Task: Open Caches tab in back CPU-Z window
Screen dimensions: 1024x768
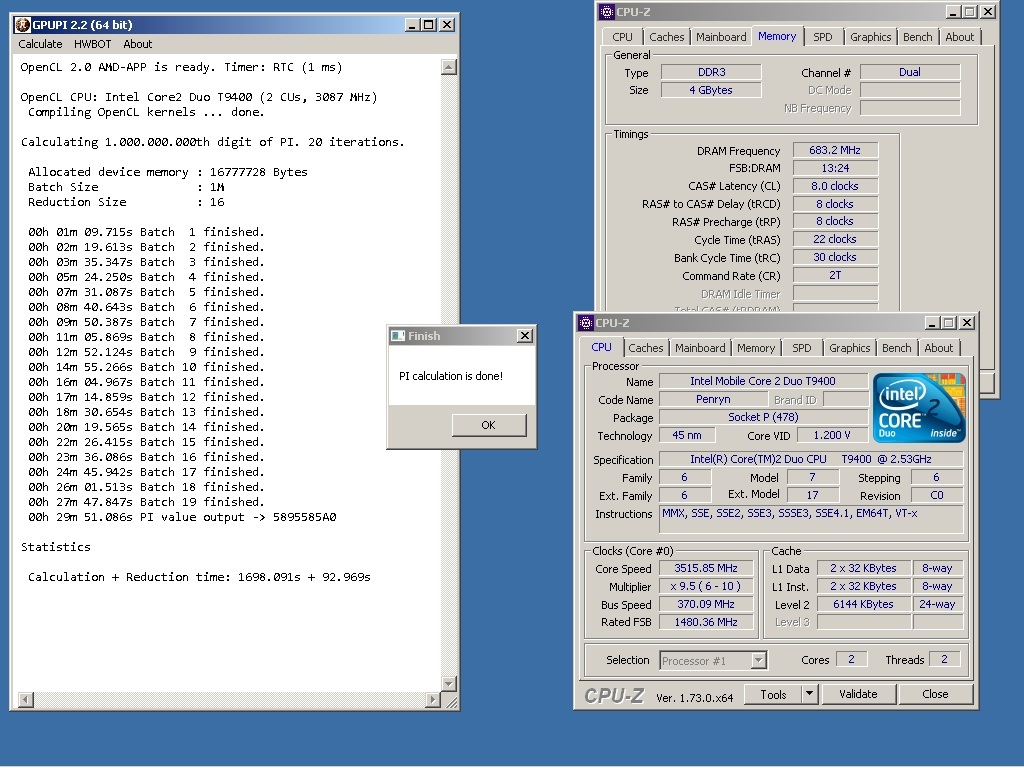Action: coord(667,37)
